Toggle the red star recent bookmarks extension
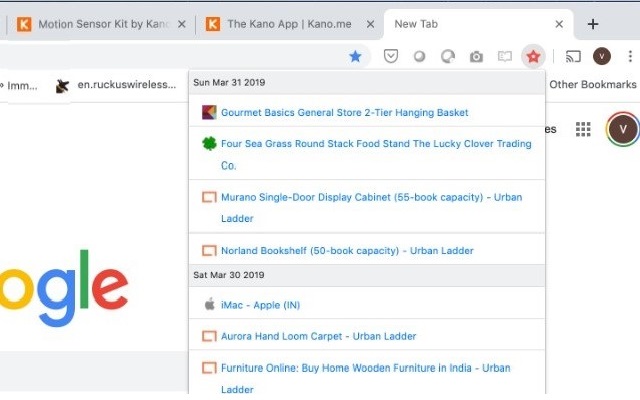 point(533,56)
